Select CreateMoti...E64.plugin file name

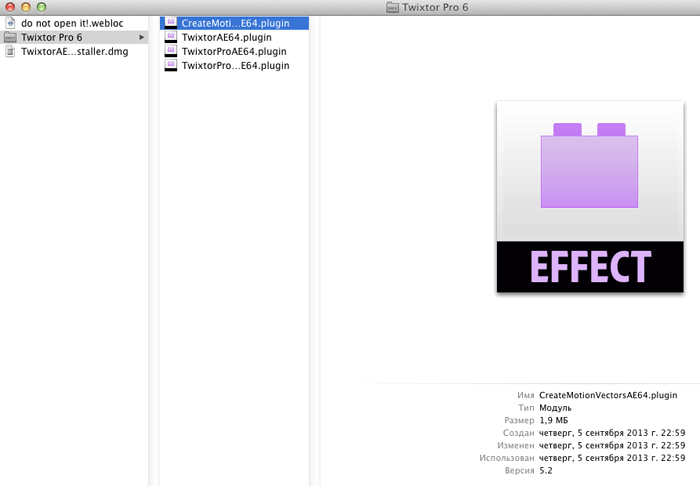click(x=236, y=23)
